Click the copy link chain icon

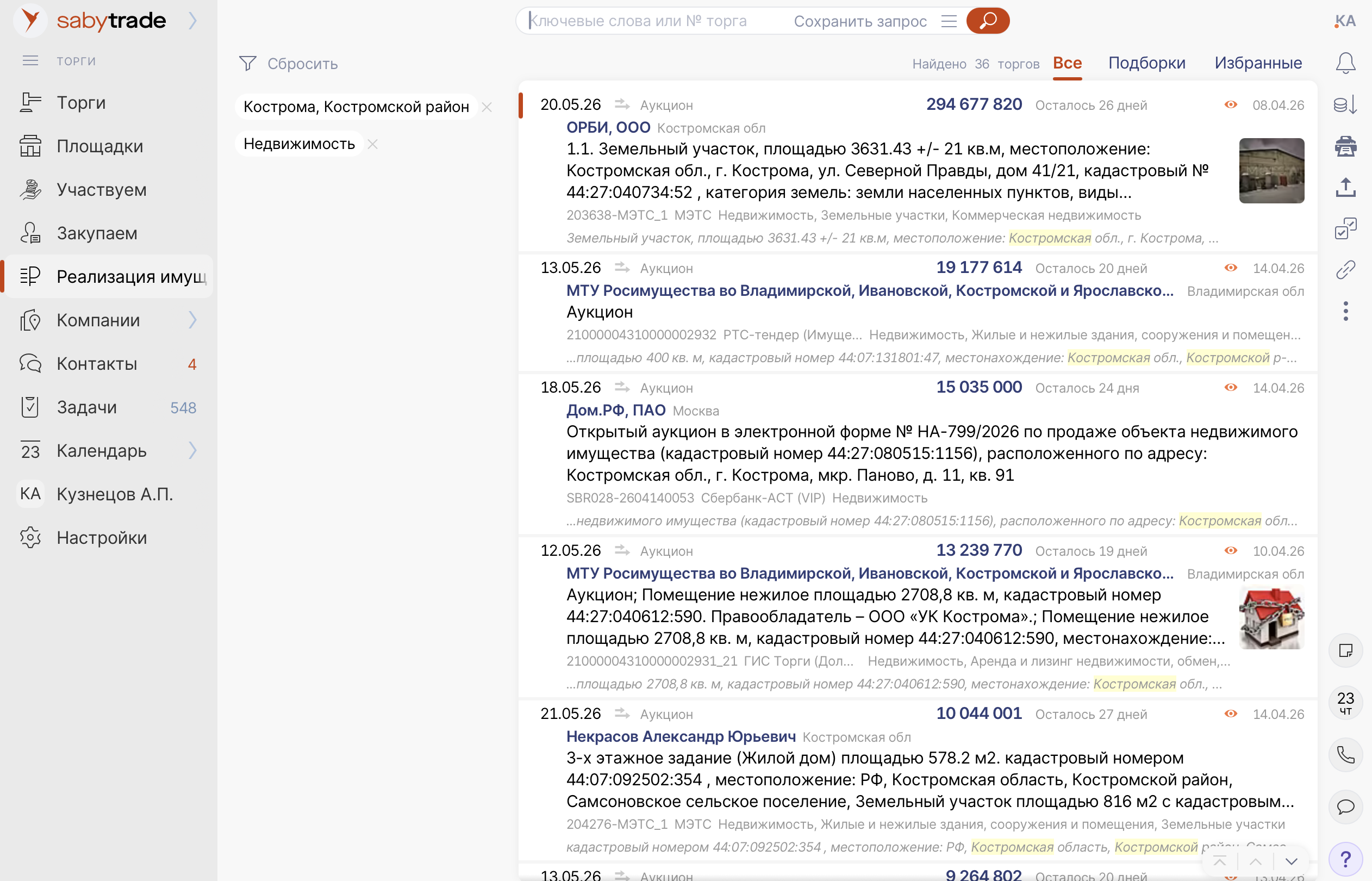(1346, 269)
